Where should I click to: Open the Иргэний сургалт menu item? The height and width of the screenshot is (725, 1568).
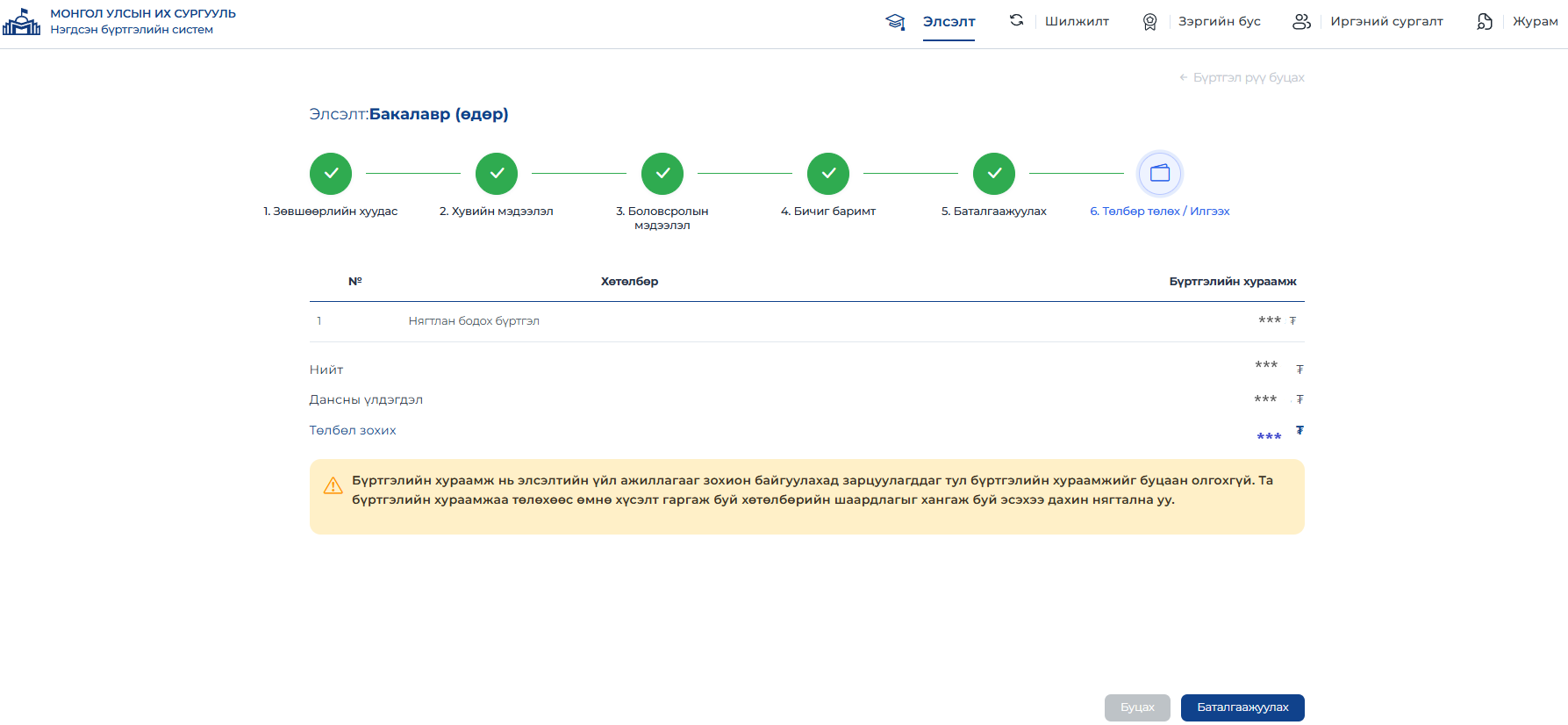coord(1386,22)
